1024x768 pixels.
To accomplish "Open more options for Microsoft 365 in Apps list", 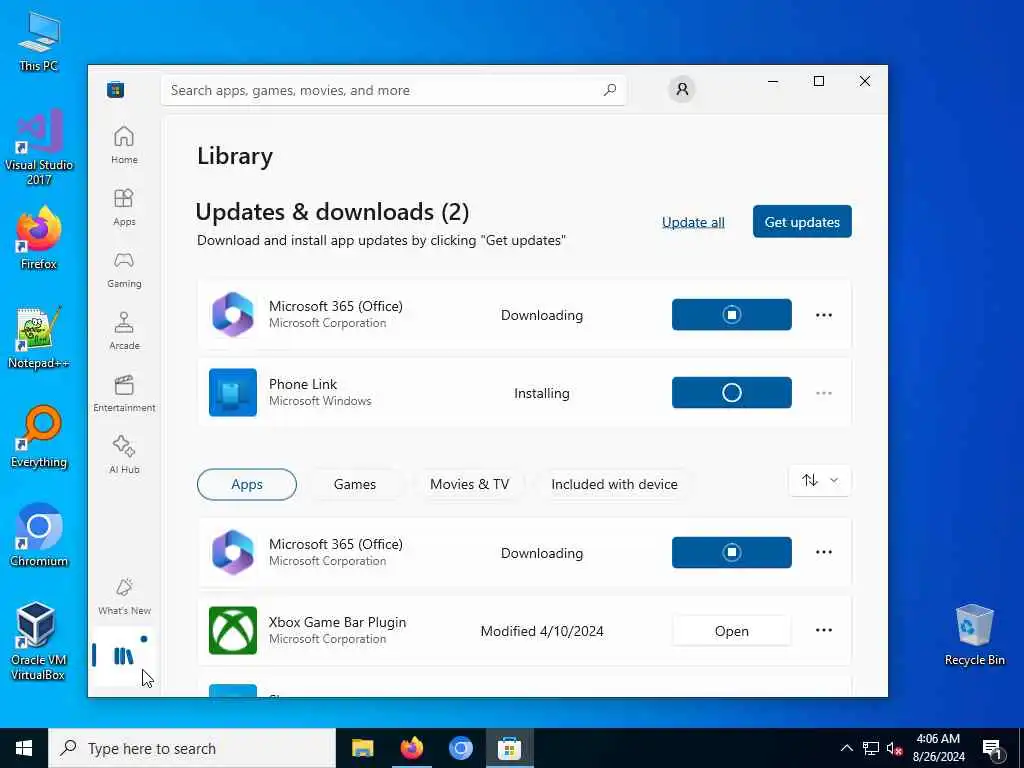I will (824, 552).
